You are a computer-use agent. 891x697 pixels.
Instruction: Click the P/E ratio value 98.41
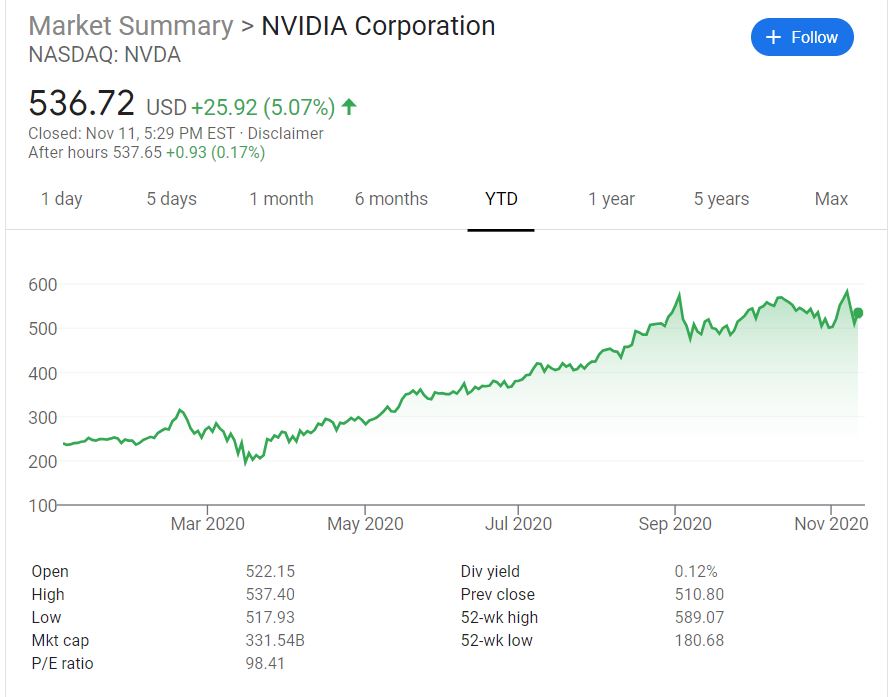(x=267, y=662)
